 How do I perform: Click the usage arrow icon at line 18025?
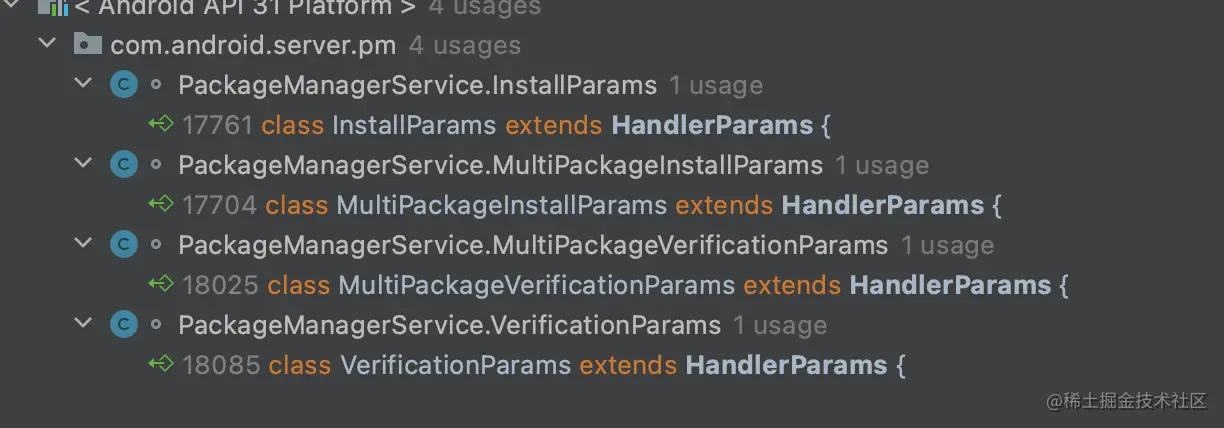(x=161, y=285)
